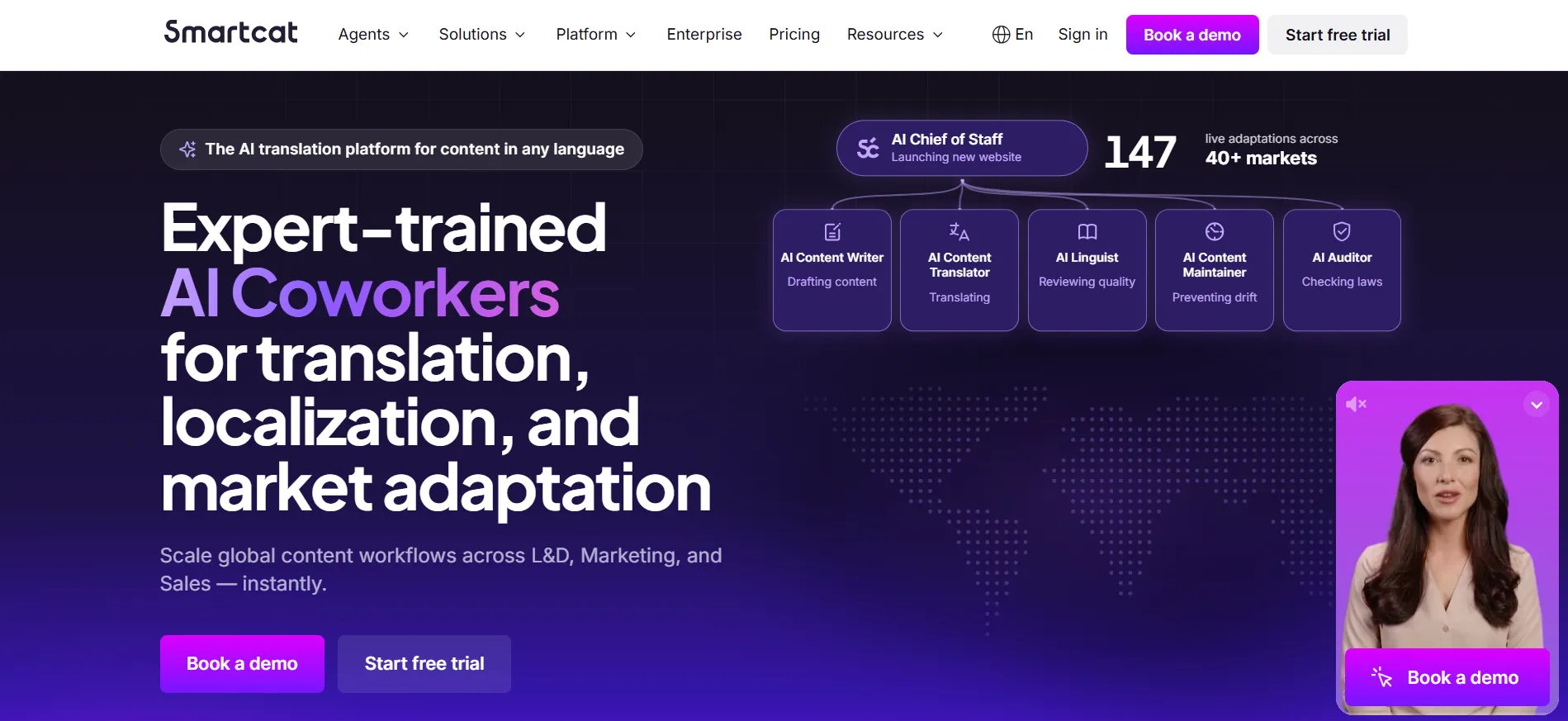Expand the Solutions menu chevron
The image size is (1568, 721).
point(520,35)
